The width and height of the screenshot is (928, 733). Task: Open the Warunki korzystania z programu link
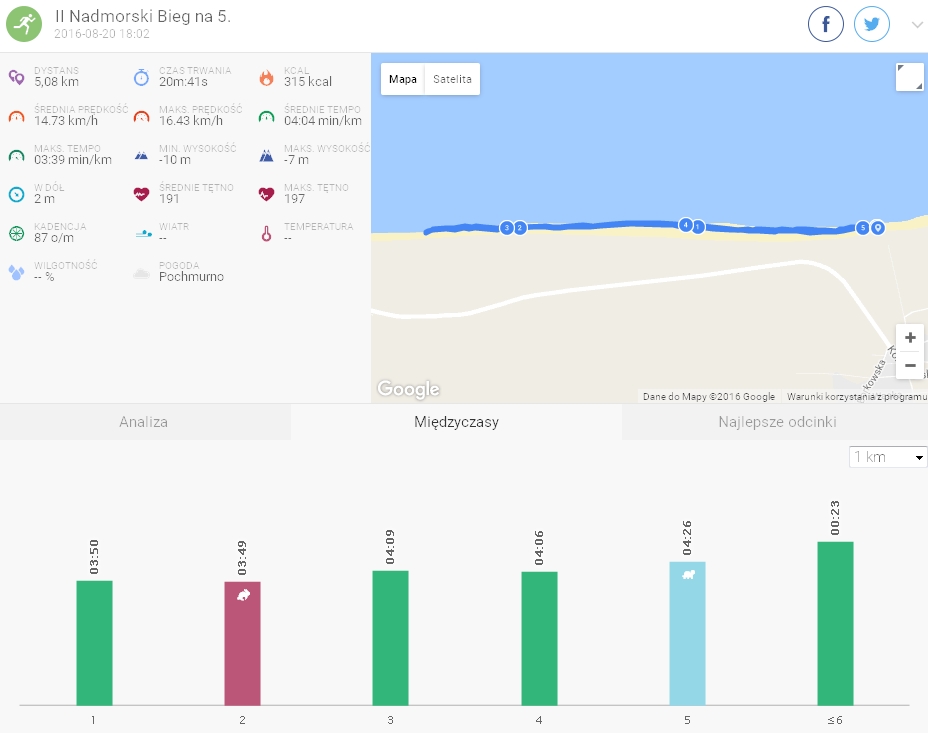click(x=856, y=397)
